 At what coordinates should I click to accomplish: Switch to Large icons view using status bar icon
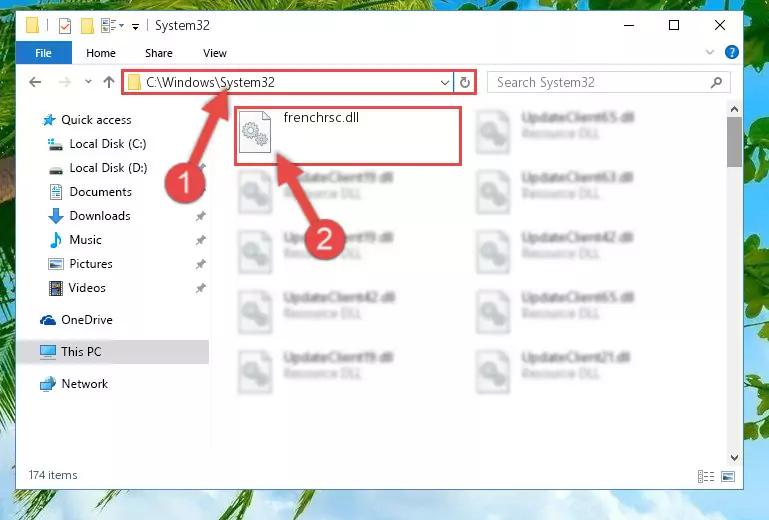(728, 476)
